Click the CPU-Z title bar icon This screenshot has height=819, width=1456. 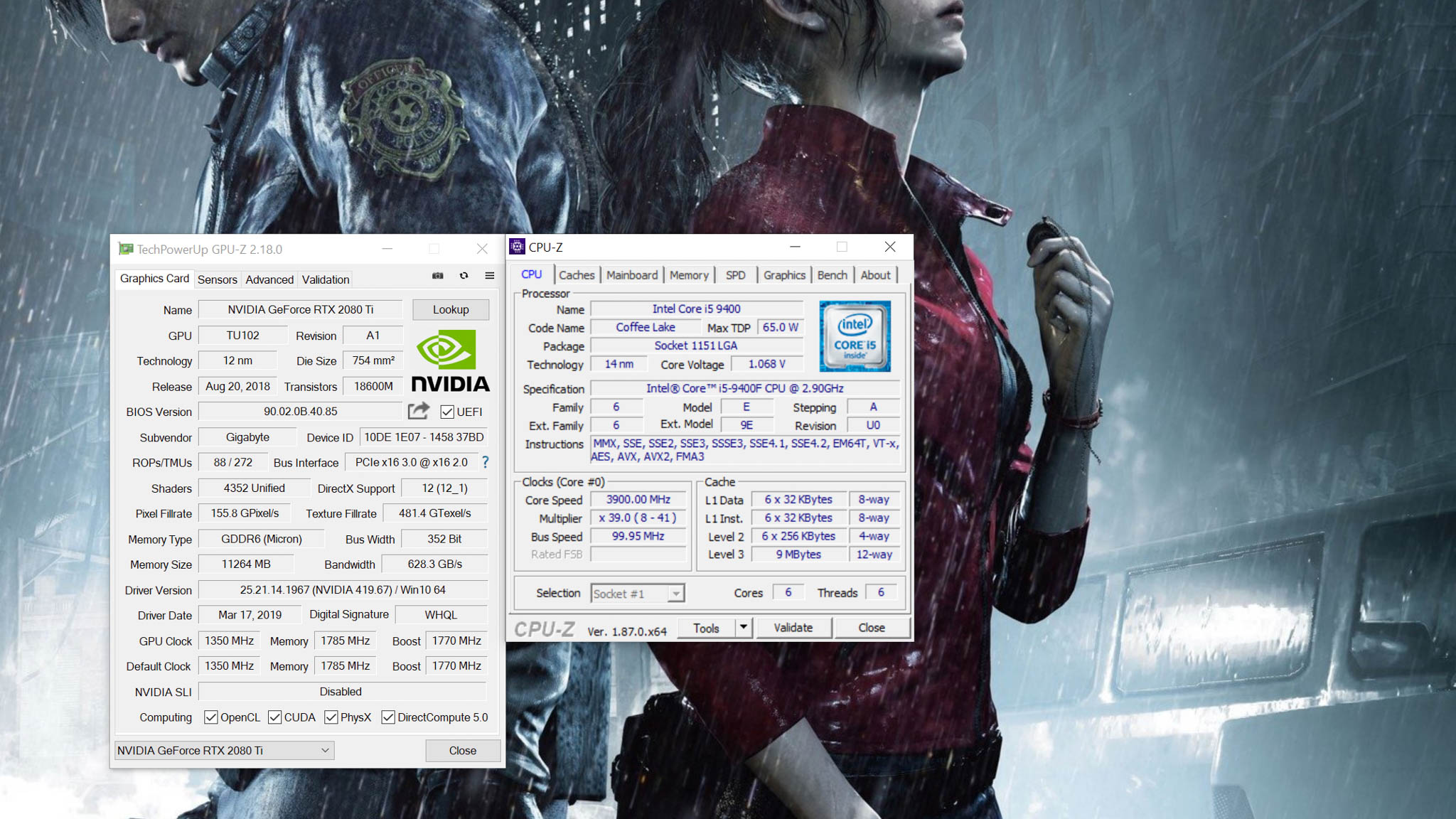point(517,247)
